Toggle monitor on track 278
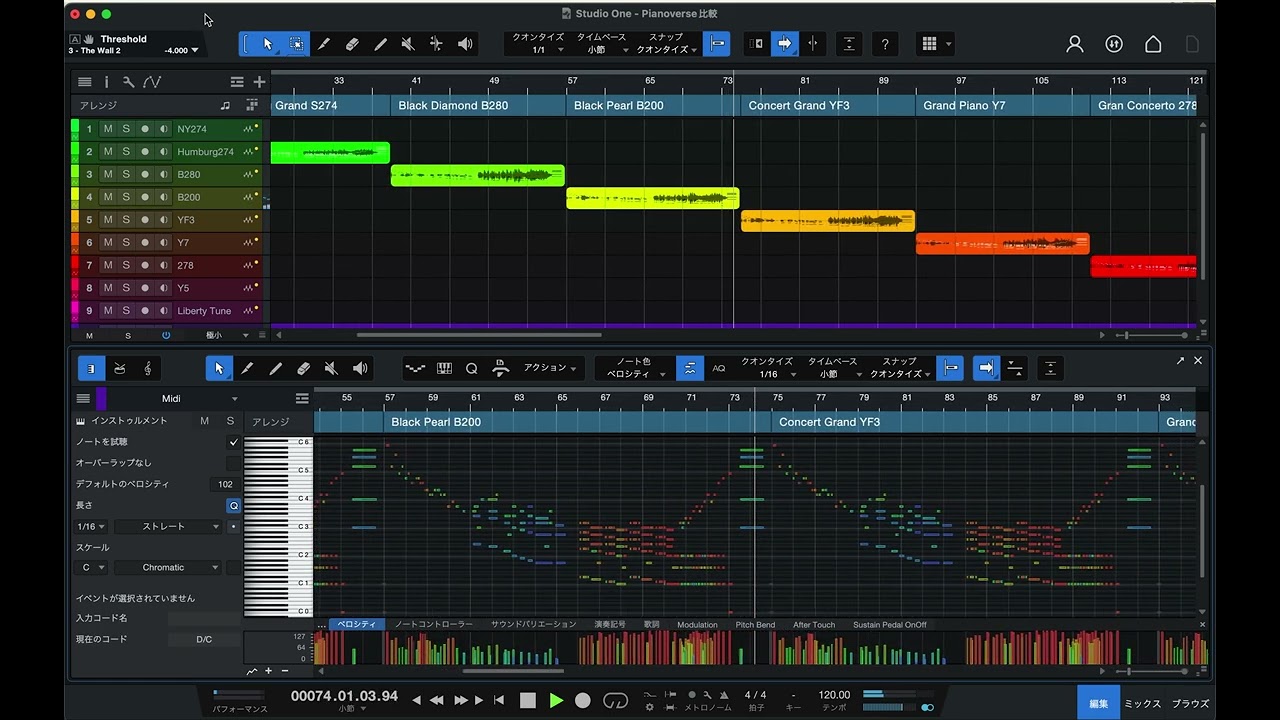This screenshot has height=720, width=1280. coord(163,265)
